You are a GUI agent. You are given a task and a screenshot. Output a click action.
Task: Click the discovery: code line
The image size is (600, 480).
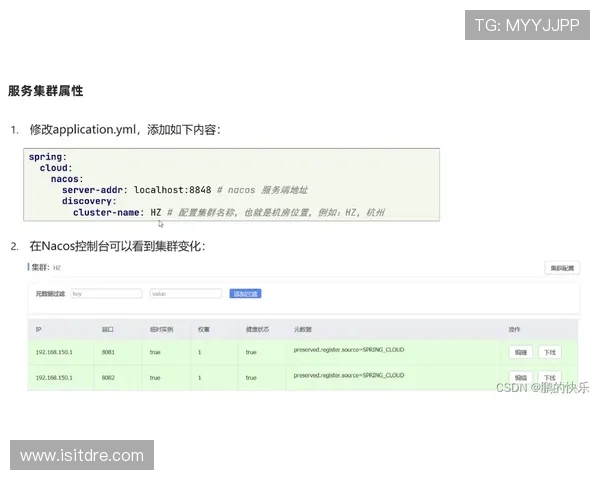point(89,201)
